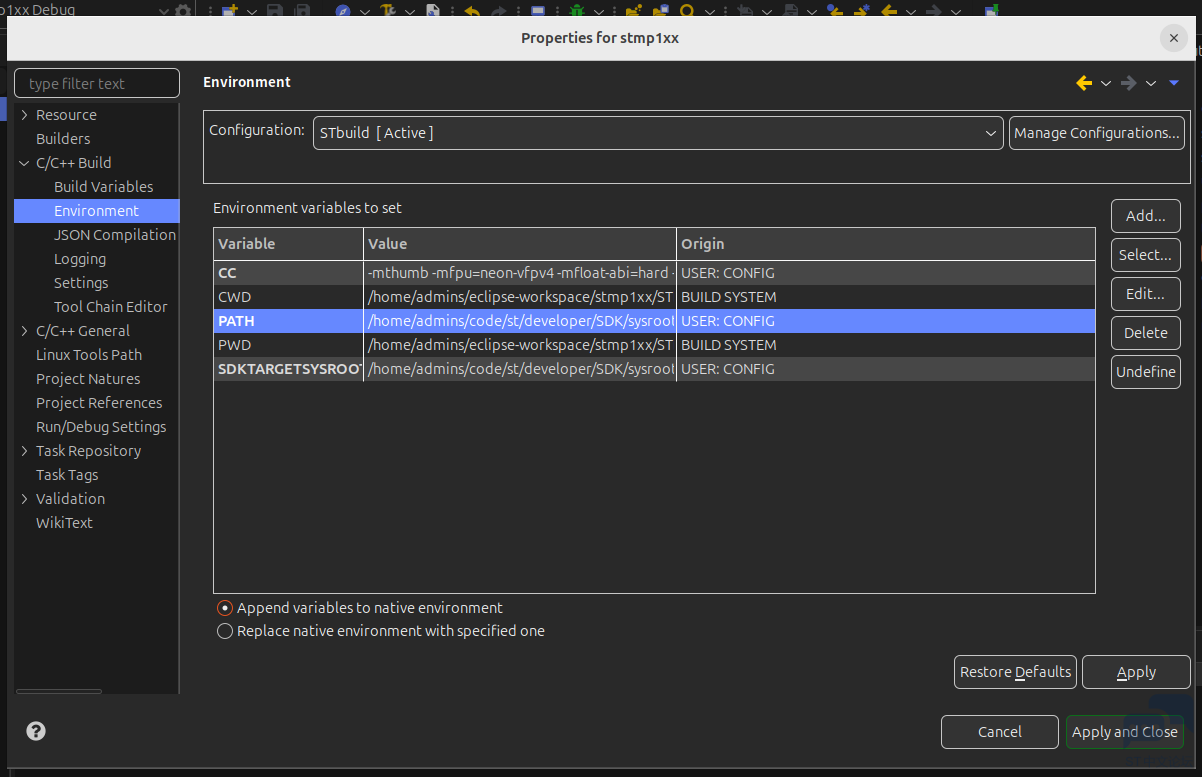Expand the Validation tree node
1202x777 pixels.
click(x=25, y=499)
